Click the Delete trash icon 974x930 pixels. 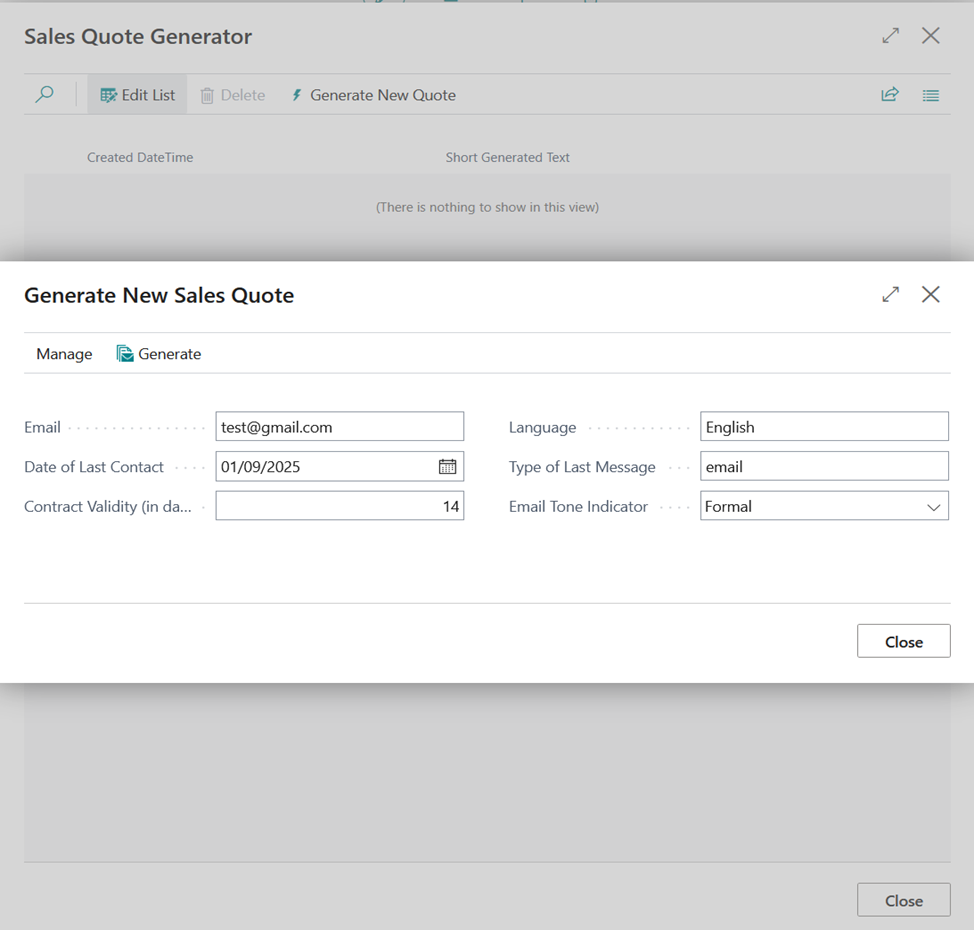pyautogui.click(x=208, y=96)
